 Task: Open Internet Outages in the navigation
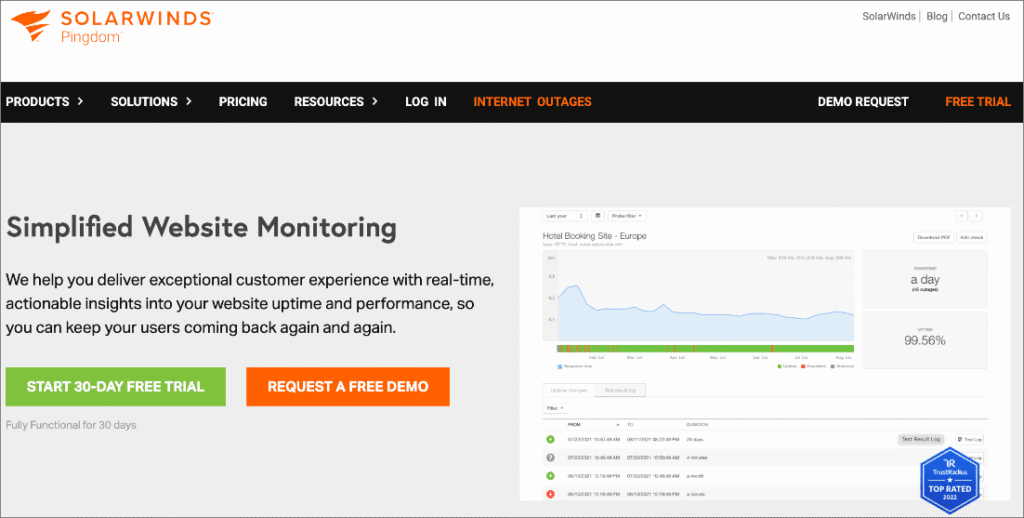[532, 101]
